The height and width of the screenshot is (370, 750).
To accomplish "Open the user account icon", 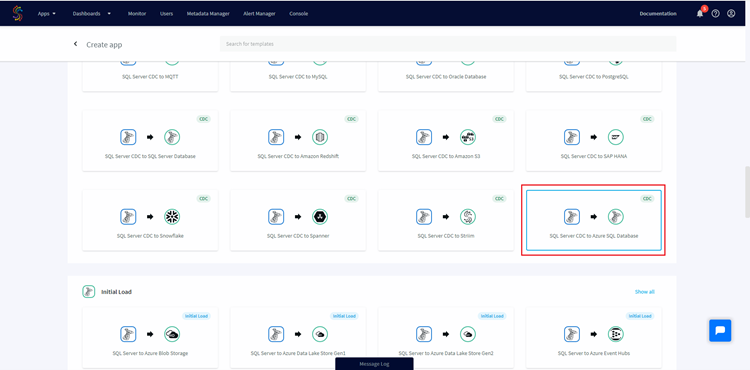I will click(x=731, y=13).
